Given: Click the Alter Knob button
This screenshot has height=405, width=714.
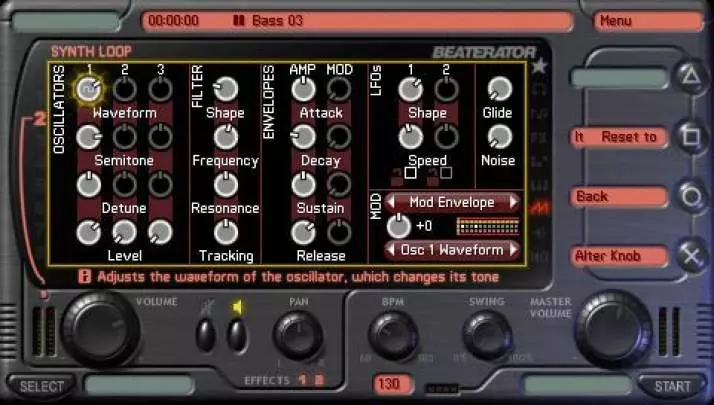Looking at the screenshot, I should click(x=619, y=256).
